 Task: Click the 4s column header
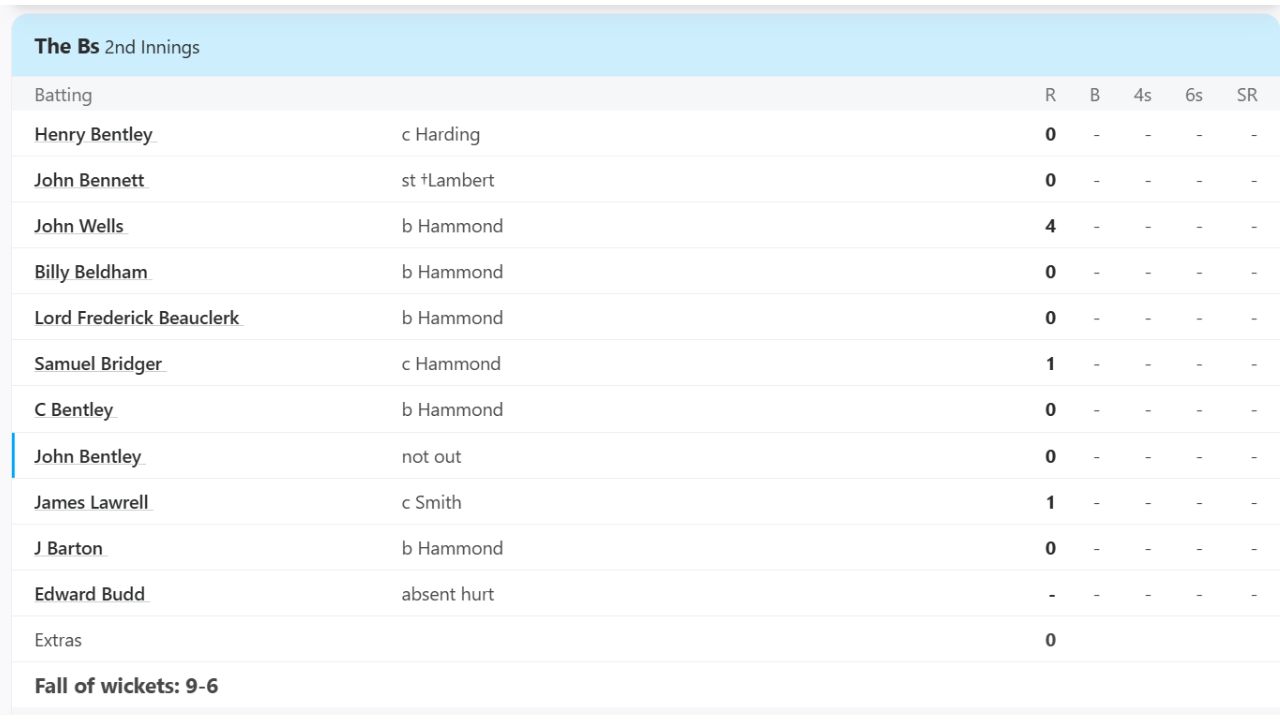[x=1142, y=95]
